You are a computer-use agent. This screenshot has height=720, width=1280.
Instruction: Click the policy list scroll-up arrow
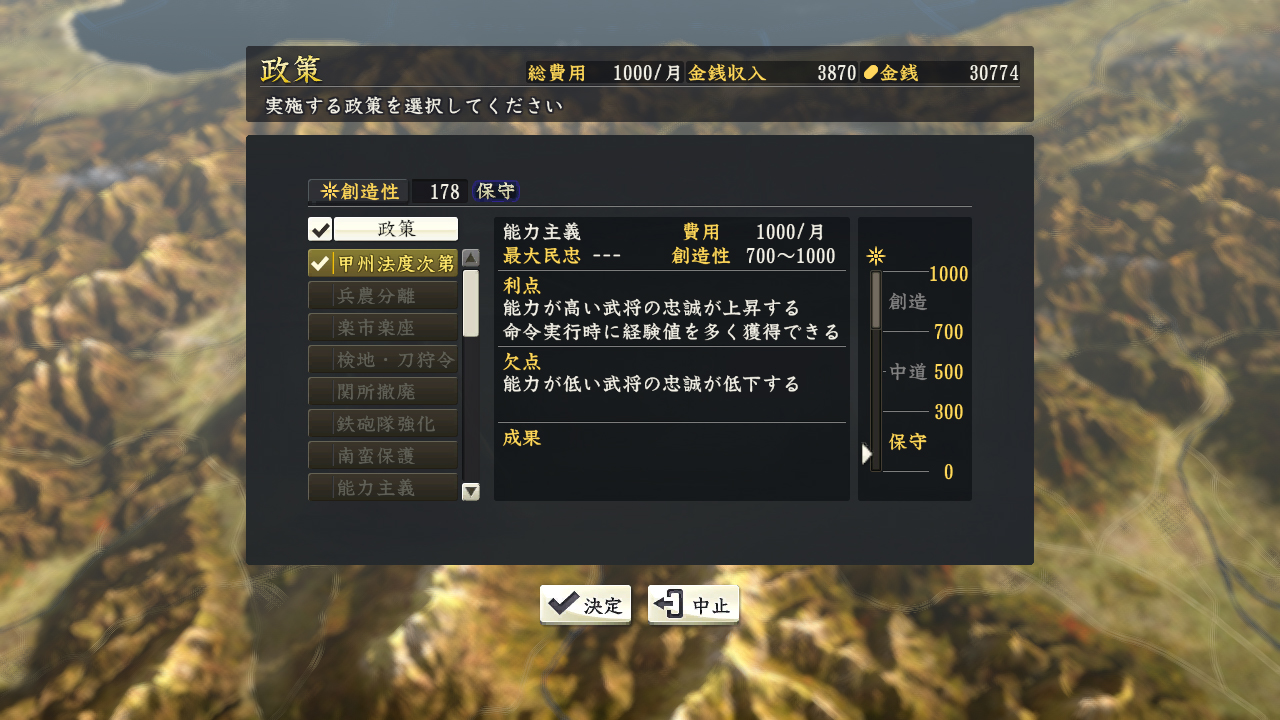pyautogui.click(x=471, y=257)
